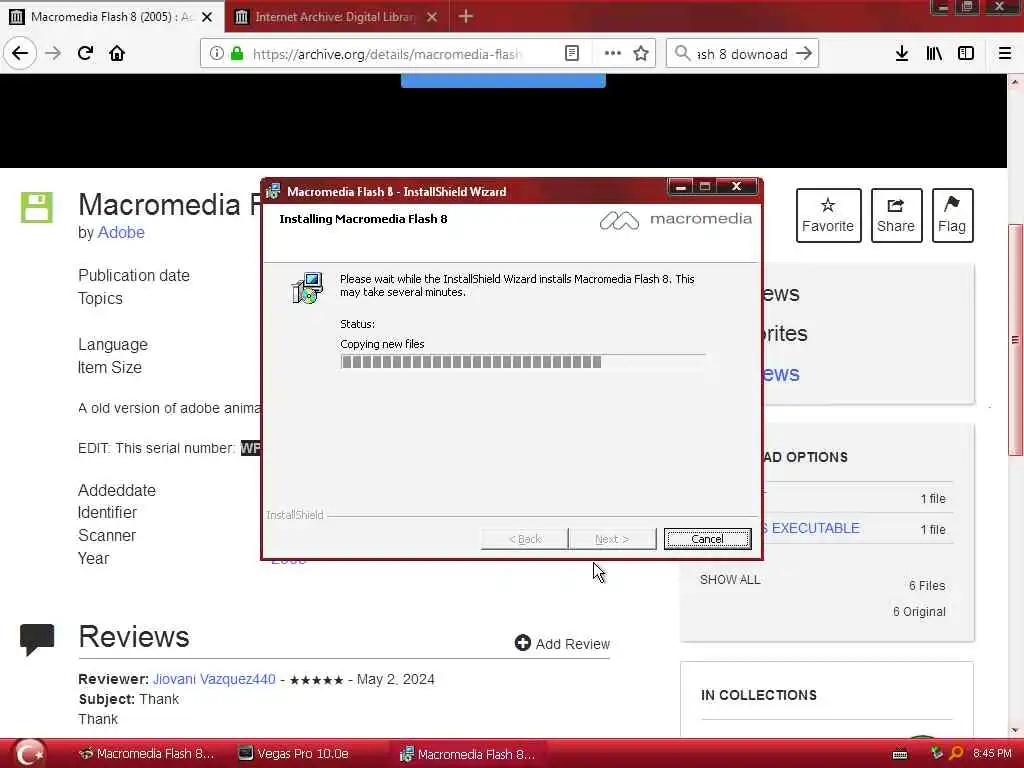Toggle reader view icon in address bar

click(x=572, y=54)
